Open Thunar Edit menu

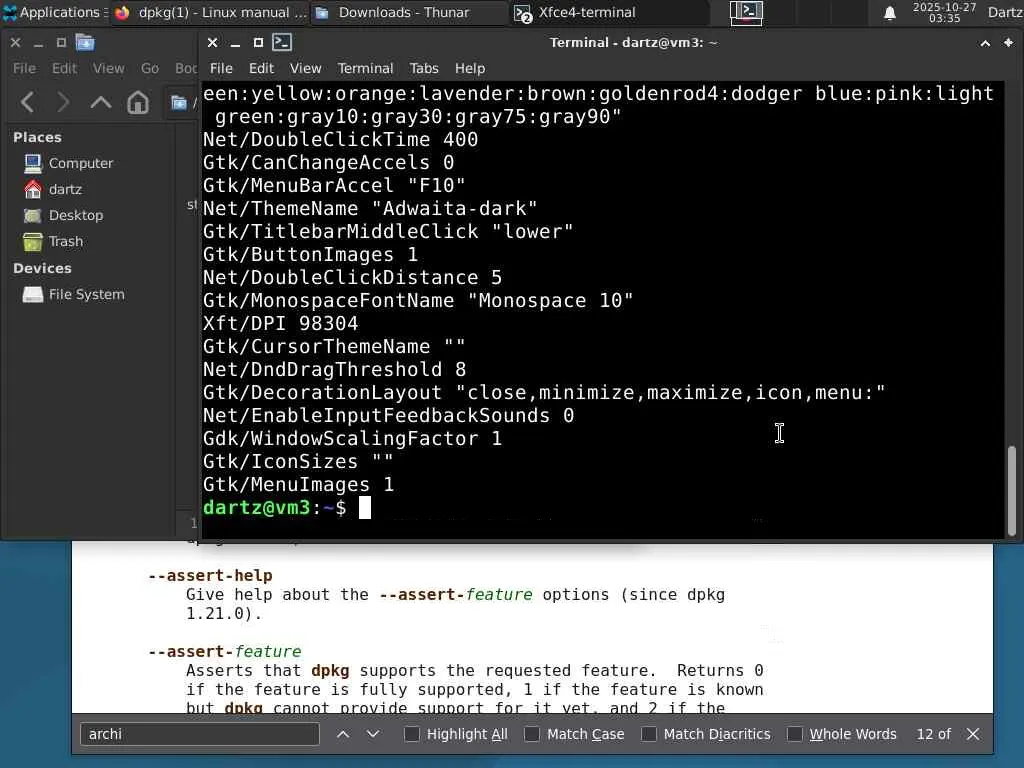coord(64,68)
